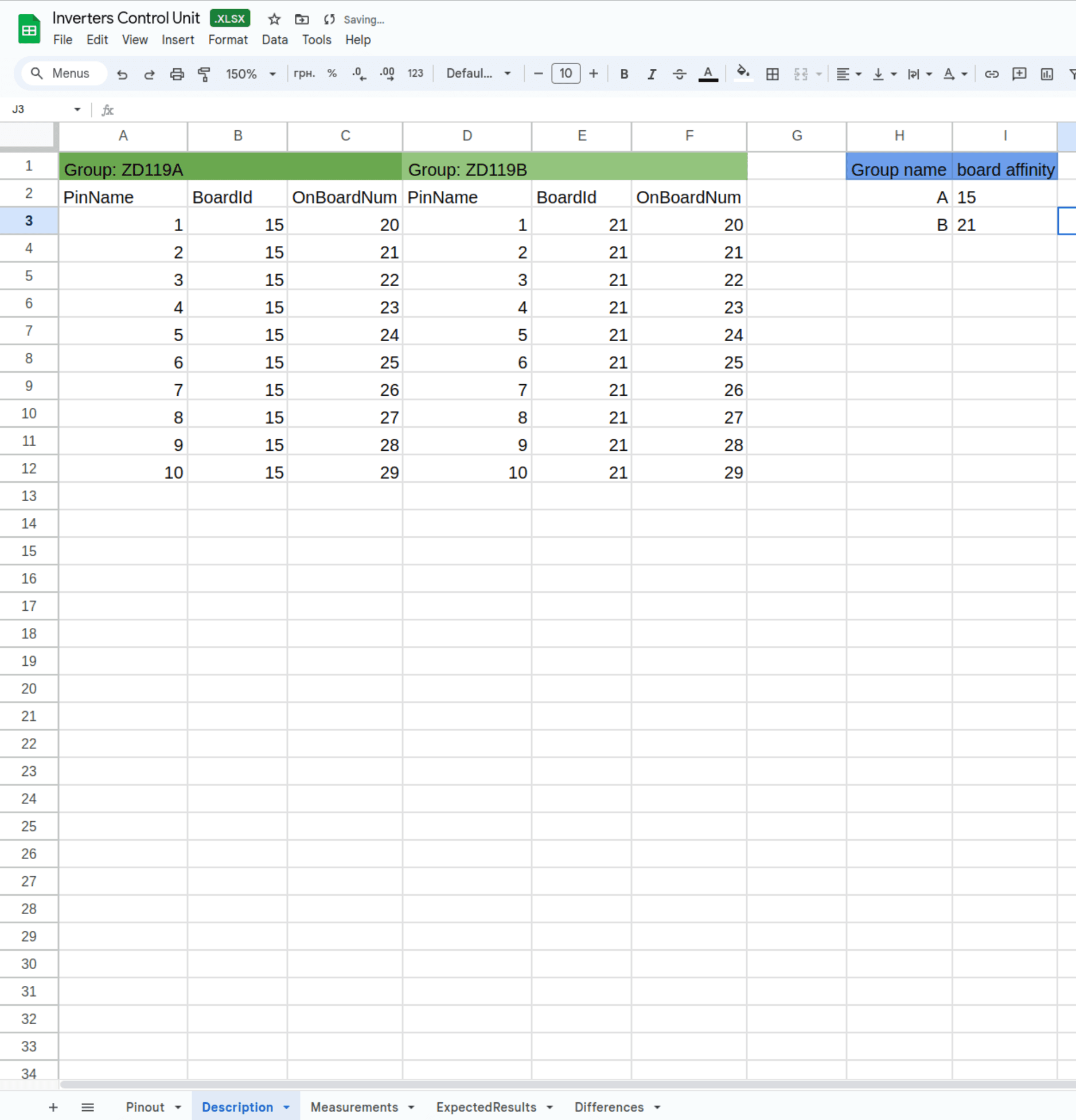The width and height of the screenshot is (1076, 1120).
Task: Open the Google Sheets home icon
Action: click(x=29, y=29)
